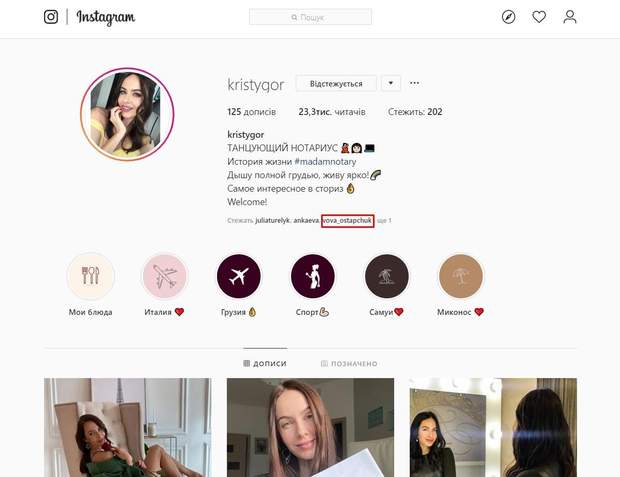Open the Спорт highlight circle

tap(312, 276)
